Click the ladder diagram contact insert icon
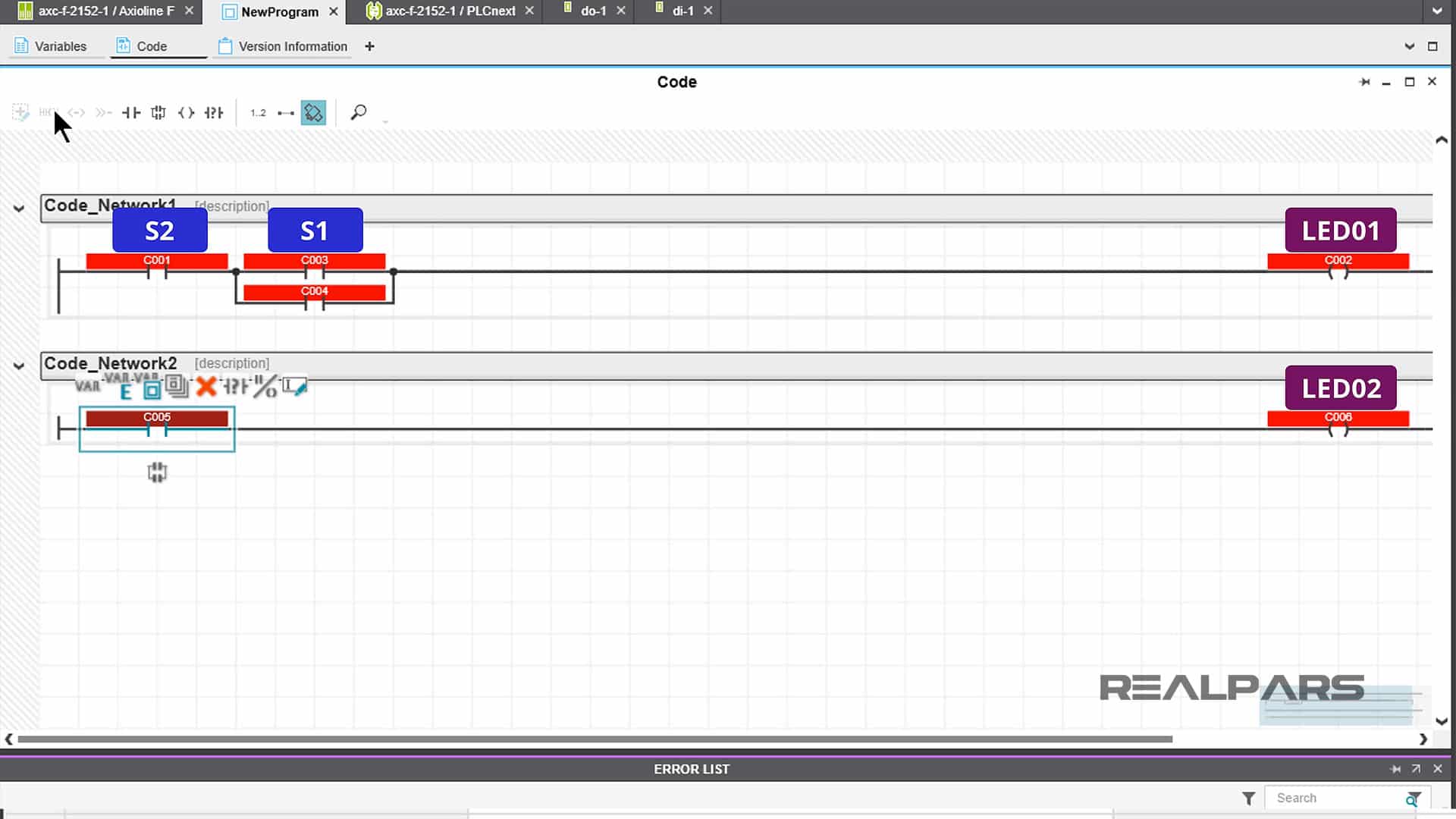 pyautogui.click(x=131, y=112)
